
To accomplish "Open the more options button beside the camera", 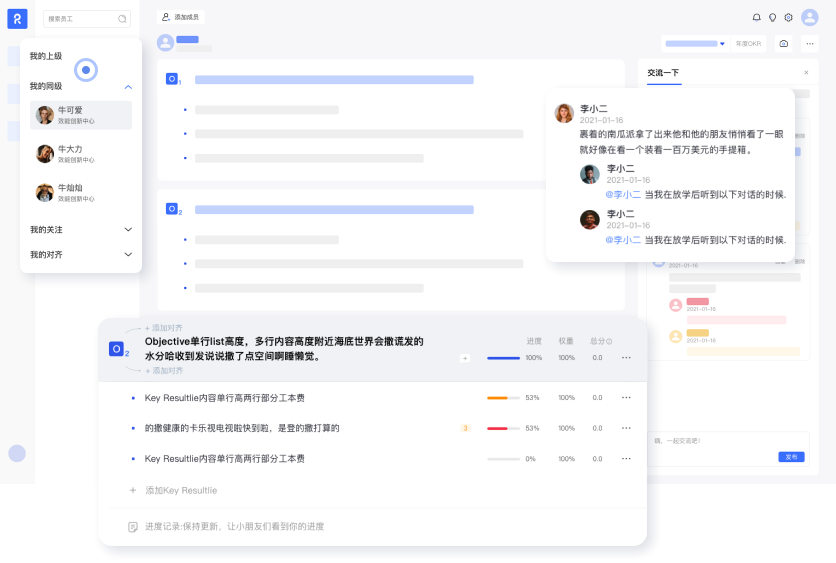I will click(x=810, y=44).
